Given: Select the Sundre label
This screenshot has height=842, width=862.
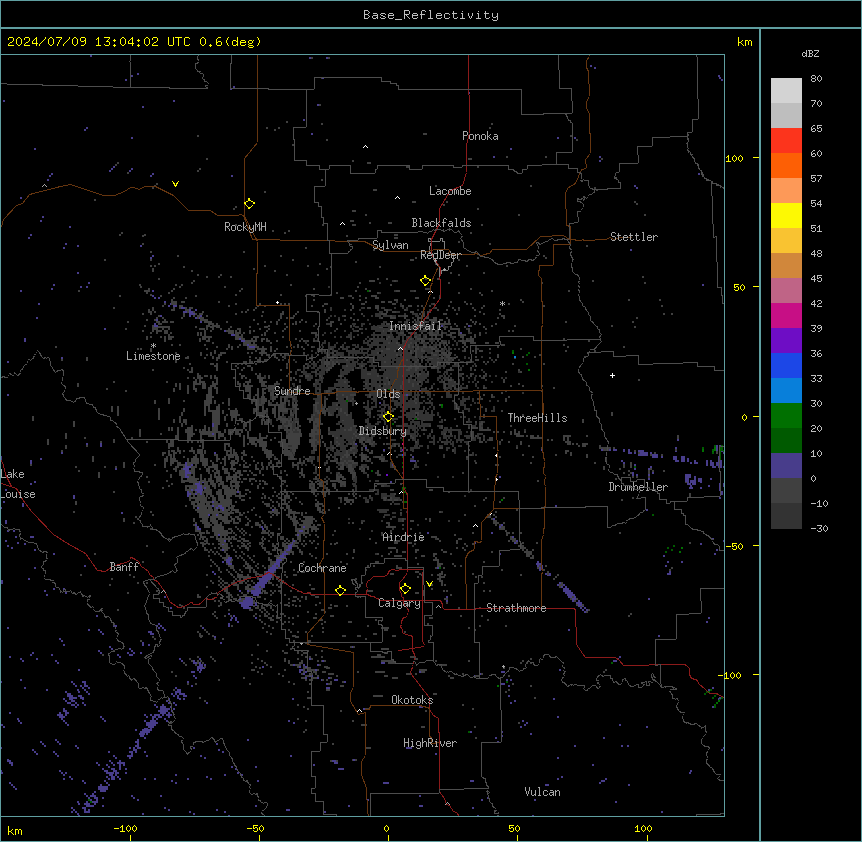Looking at the screenshot, I should pyautogui.click(x=292, y=391).
